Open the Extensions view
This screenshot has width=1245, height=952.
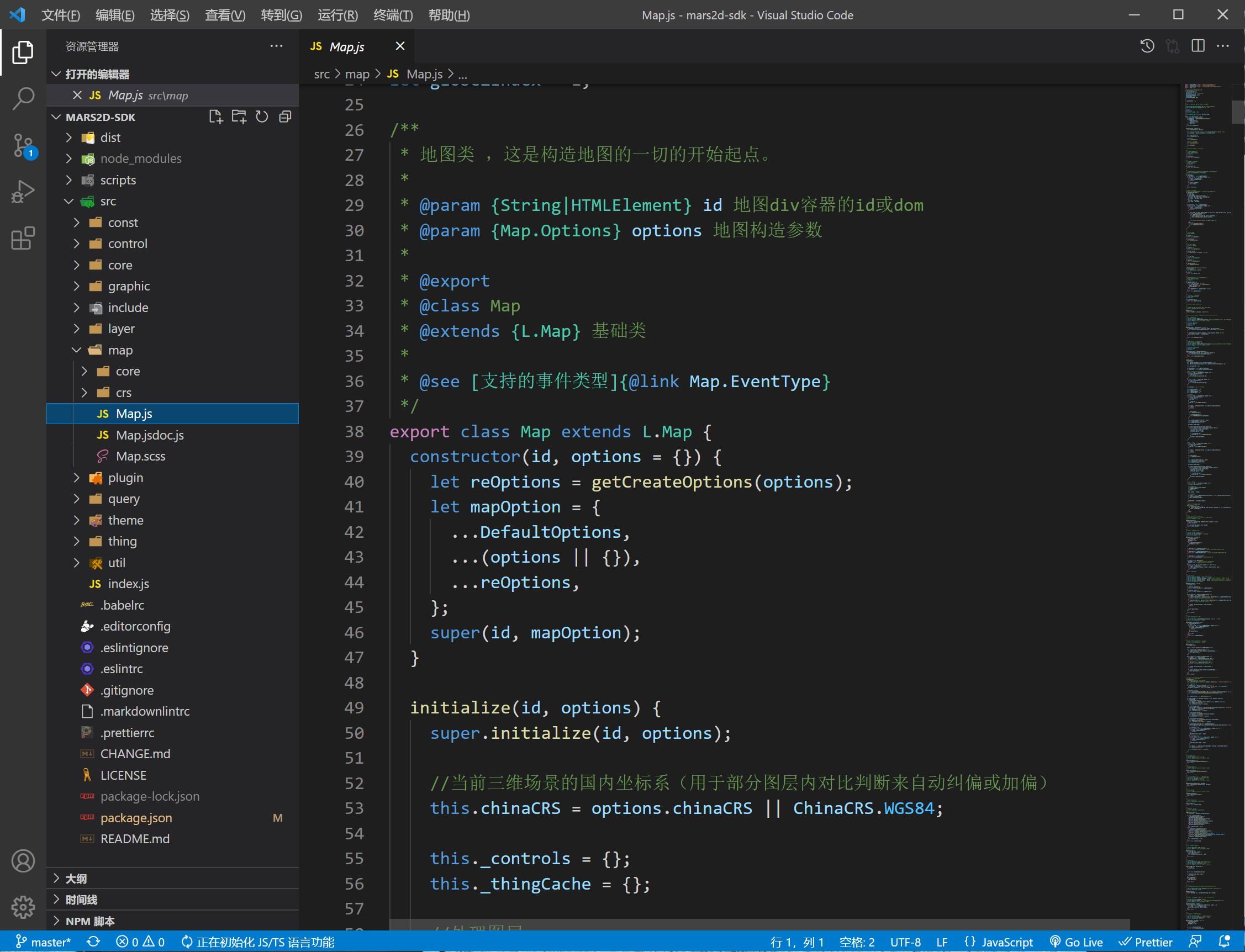(x=23, y=238)
